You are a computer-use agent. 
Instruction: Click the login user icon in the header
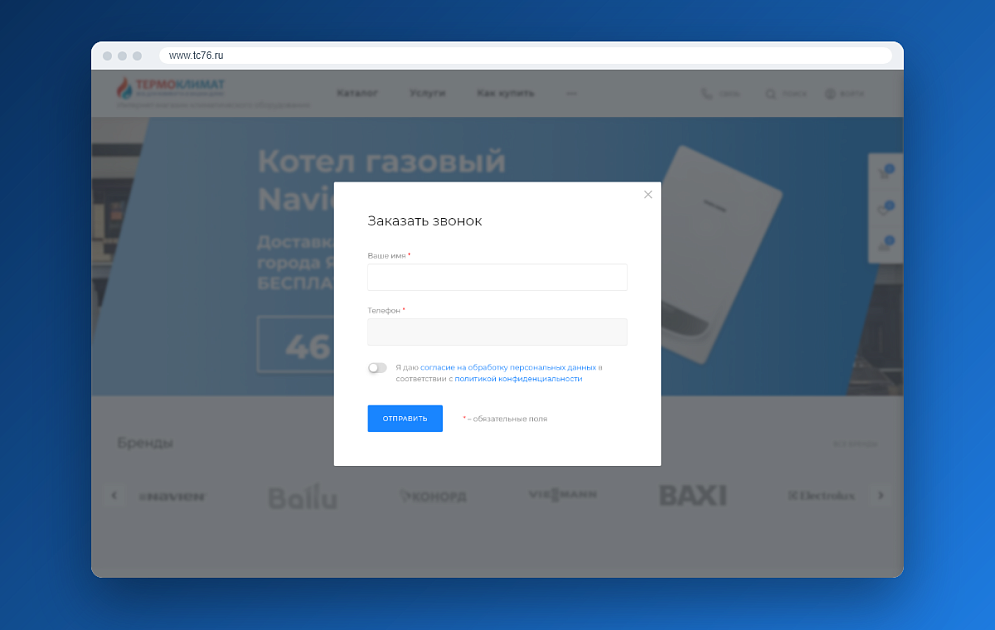click(830, 94)
